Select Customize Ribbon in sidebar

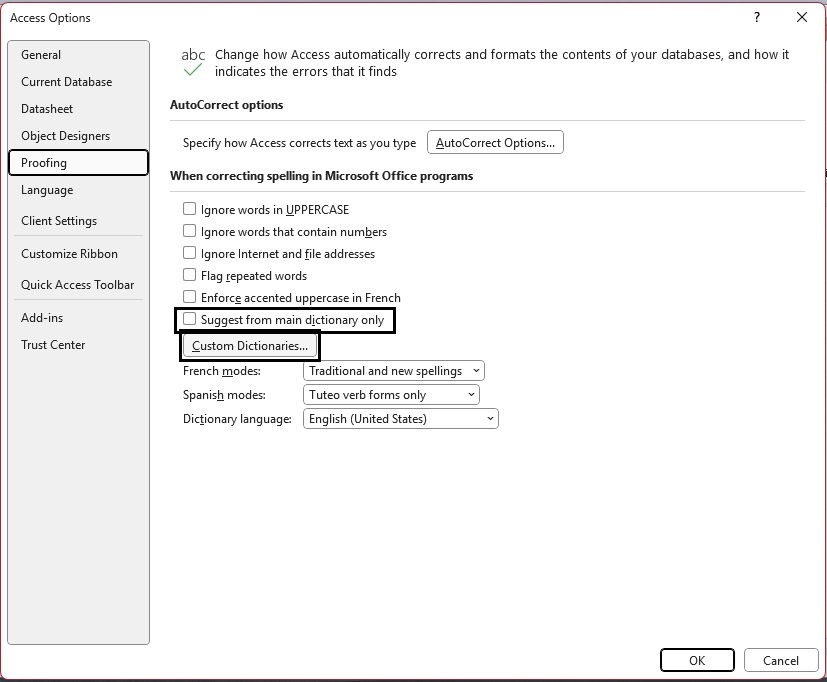click(x=69, y=254)
